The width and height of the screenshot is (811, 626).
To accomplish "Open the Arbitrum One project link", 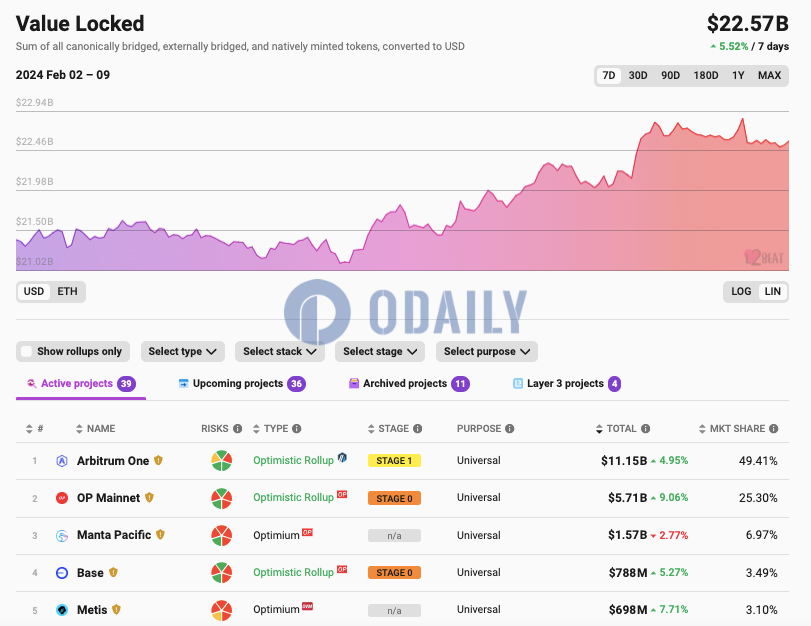I will (x=113, y=460).
